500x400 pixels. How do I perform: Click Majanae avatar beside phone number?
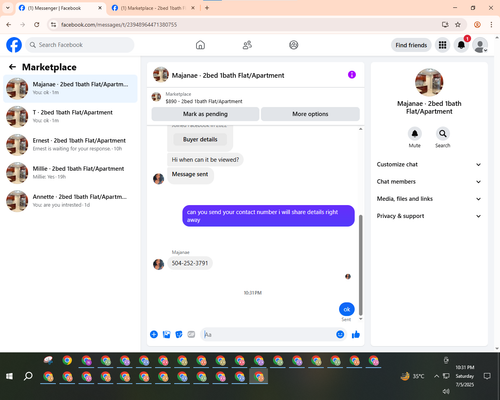pyautogui.click(x=158, y=264)
